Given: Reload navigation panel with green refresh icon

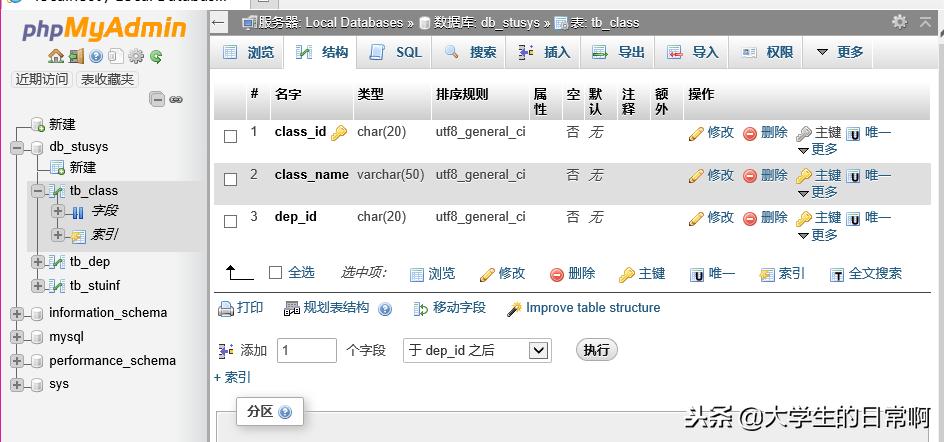Looking at the screenshot, I should (x=156, y=57).
